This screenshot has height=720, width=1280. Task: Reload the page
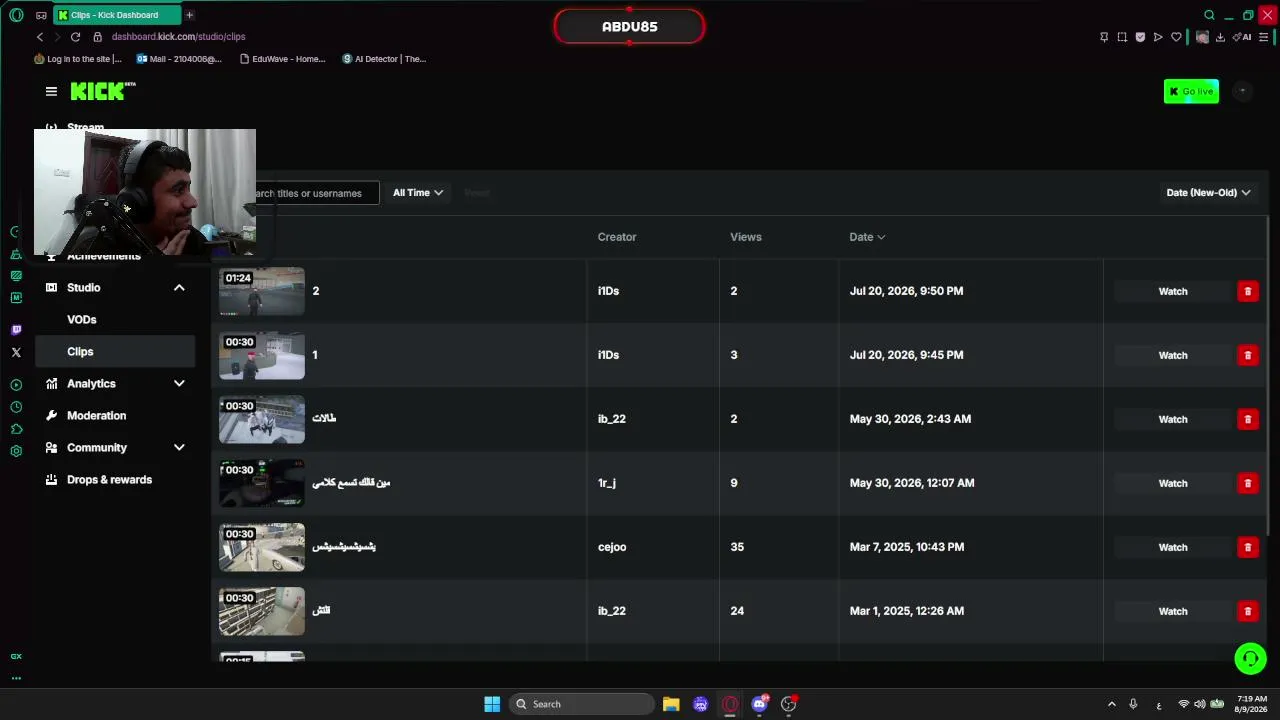[x=75, y=37]
